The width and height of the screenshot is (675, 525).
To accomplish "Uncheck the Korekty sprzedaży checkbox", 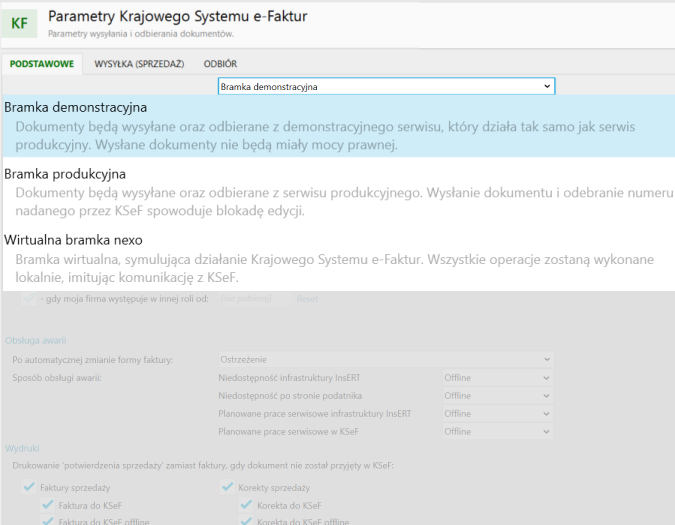I will point(228,487).
